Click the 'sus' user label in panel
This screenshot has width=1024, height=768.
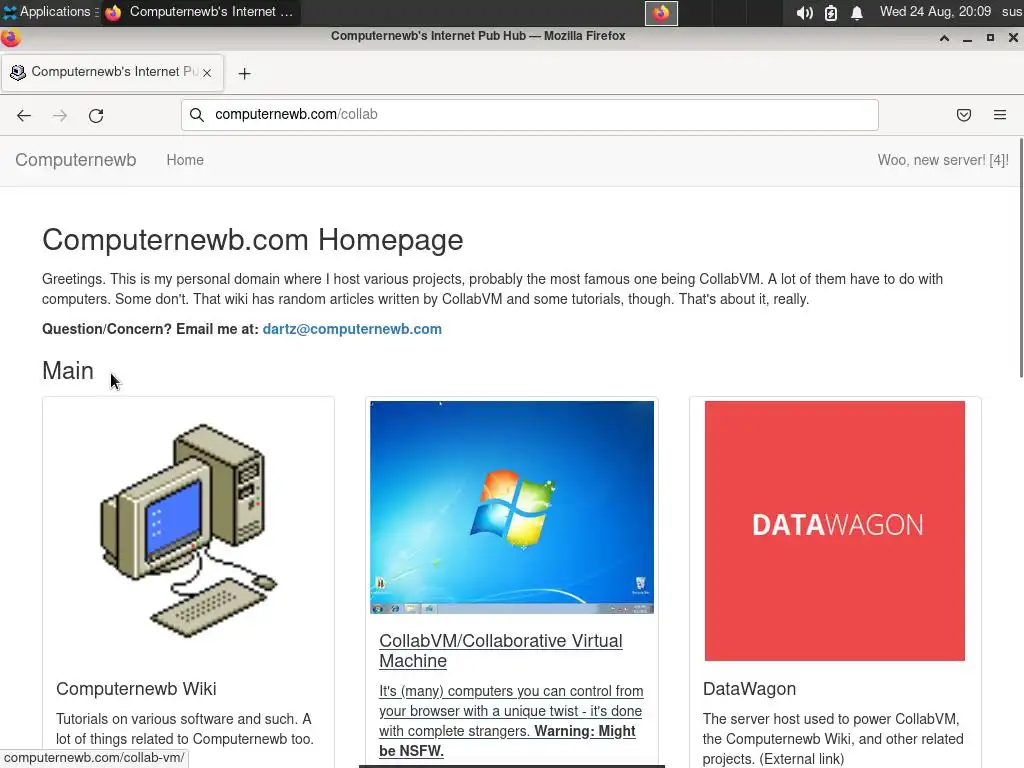1012,12
